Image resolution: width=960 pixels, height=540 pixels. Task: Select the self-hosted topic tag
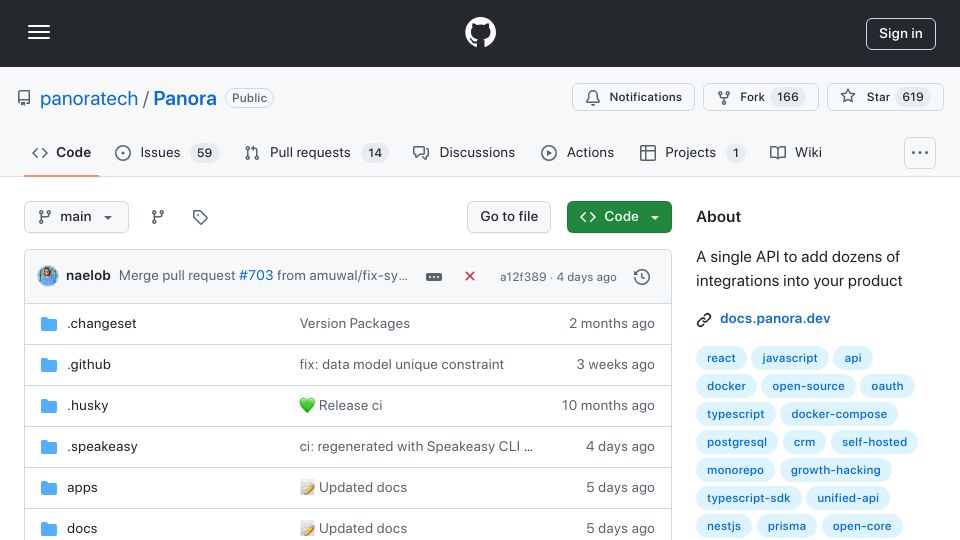click(874, 442)
